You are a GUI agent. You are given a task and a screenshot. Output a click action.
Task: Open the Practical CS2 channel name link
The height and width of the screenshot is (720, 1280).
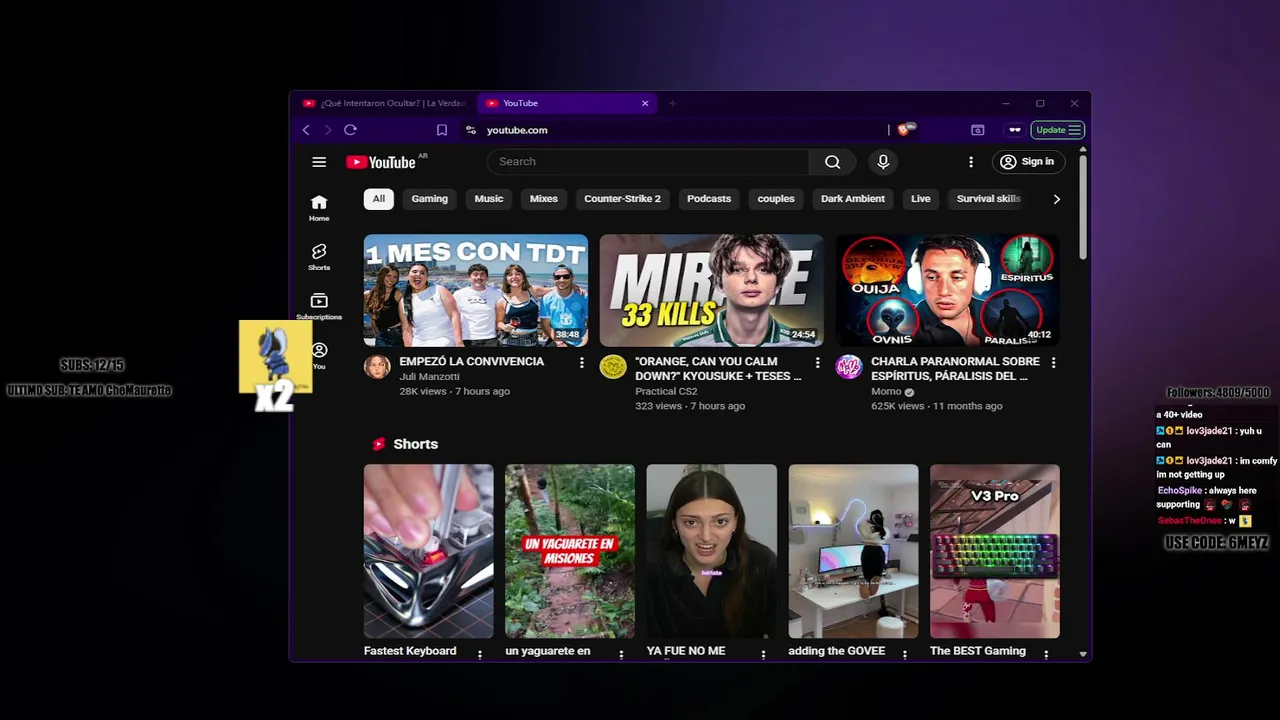(x=666, y=392)
